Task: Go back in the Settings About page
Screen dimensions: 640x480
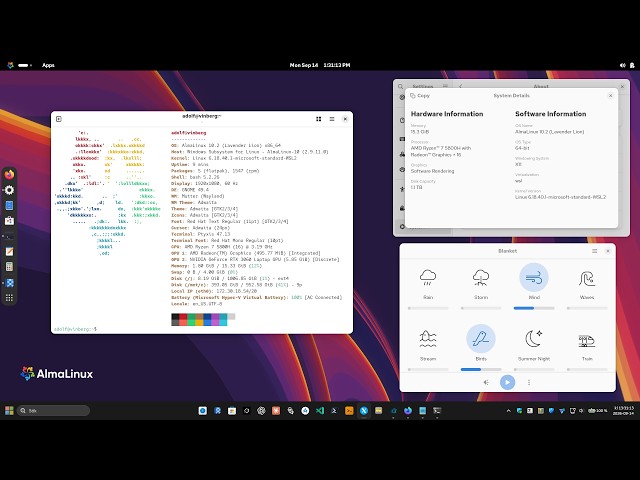Action: point(460,86)
